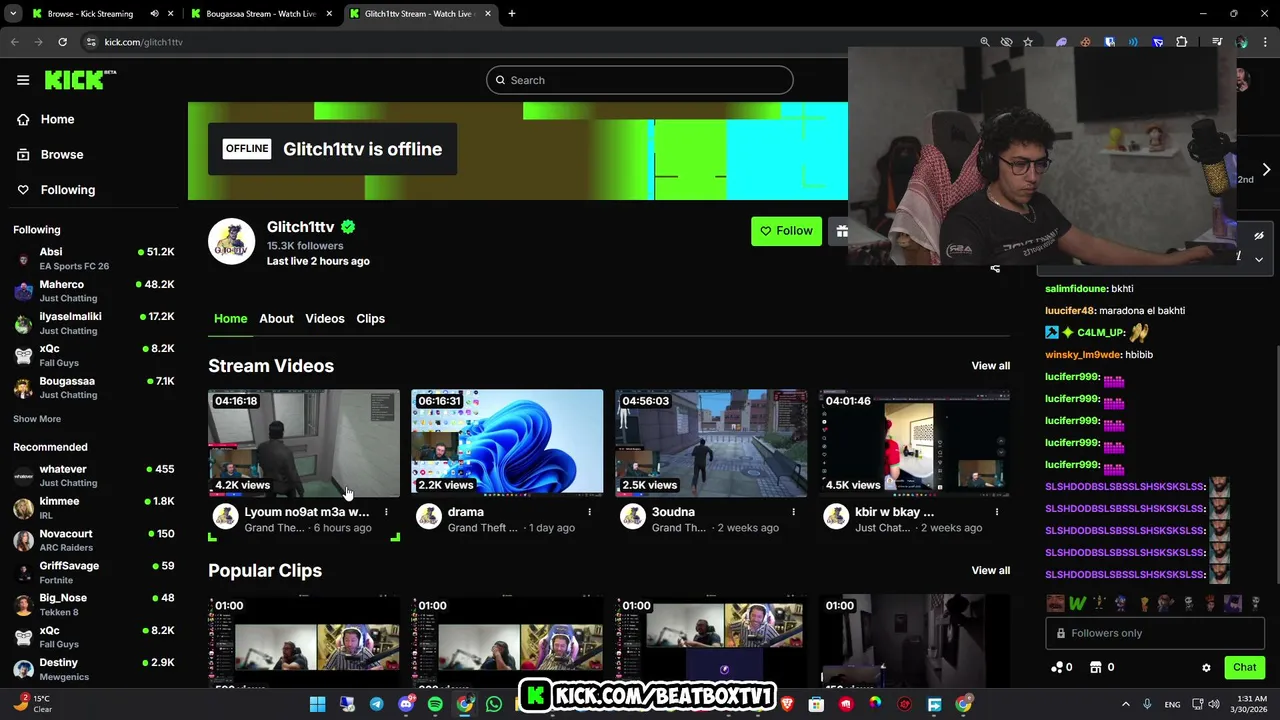Open a new browser tab
1280x720 pixels.
click(x=511, y=14)
